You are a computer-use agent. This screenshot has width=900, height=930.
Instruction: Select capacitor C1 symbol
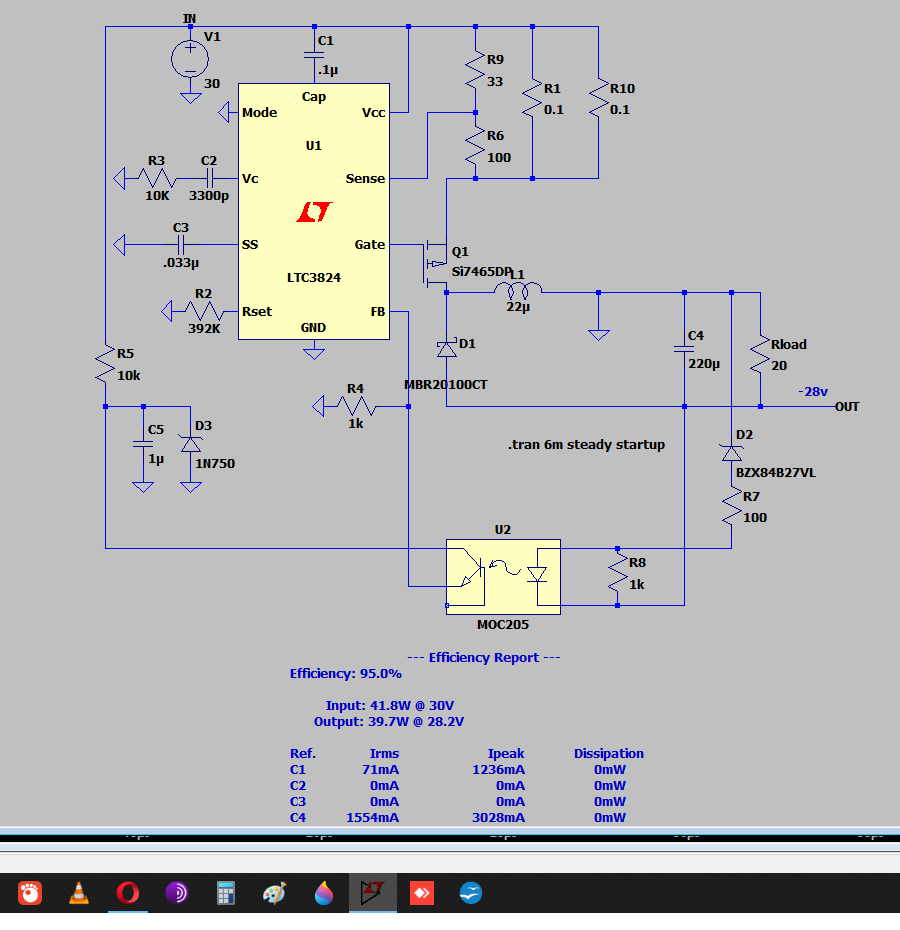point(314,55)
